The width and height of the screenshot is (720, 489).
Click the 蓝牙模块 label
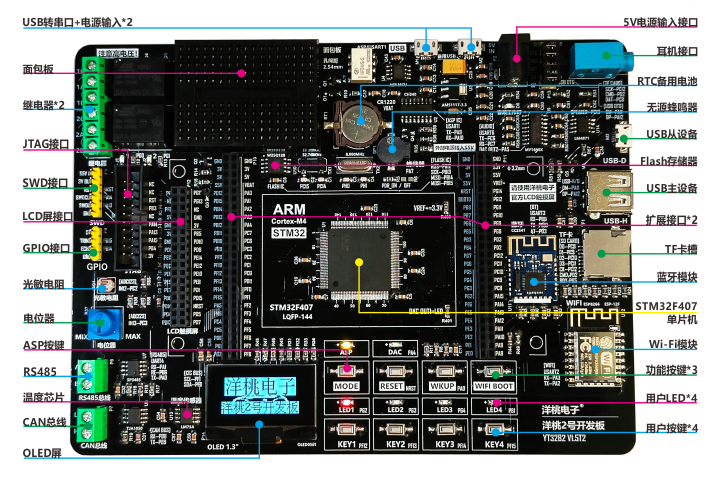coord(677,277)
